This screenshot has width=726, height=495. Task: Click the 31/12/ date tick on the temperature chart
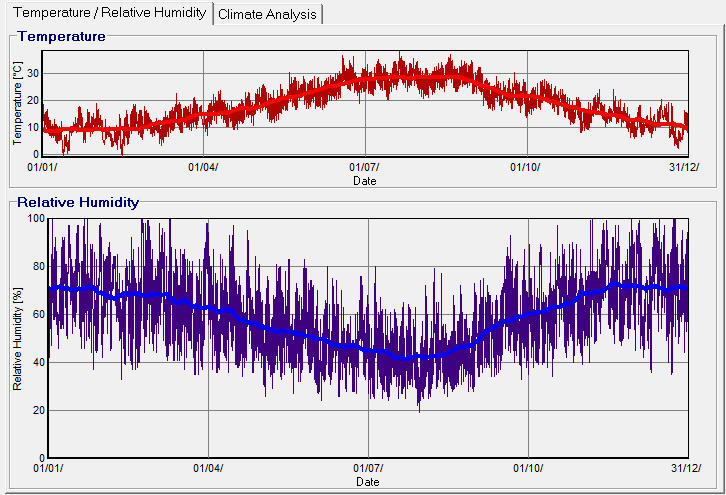(684, 167)
